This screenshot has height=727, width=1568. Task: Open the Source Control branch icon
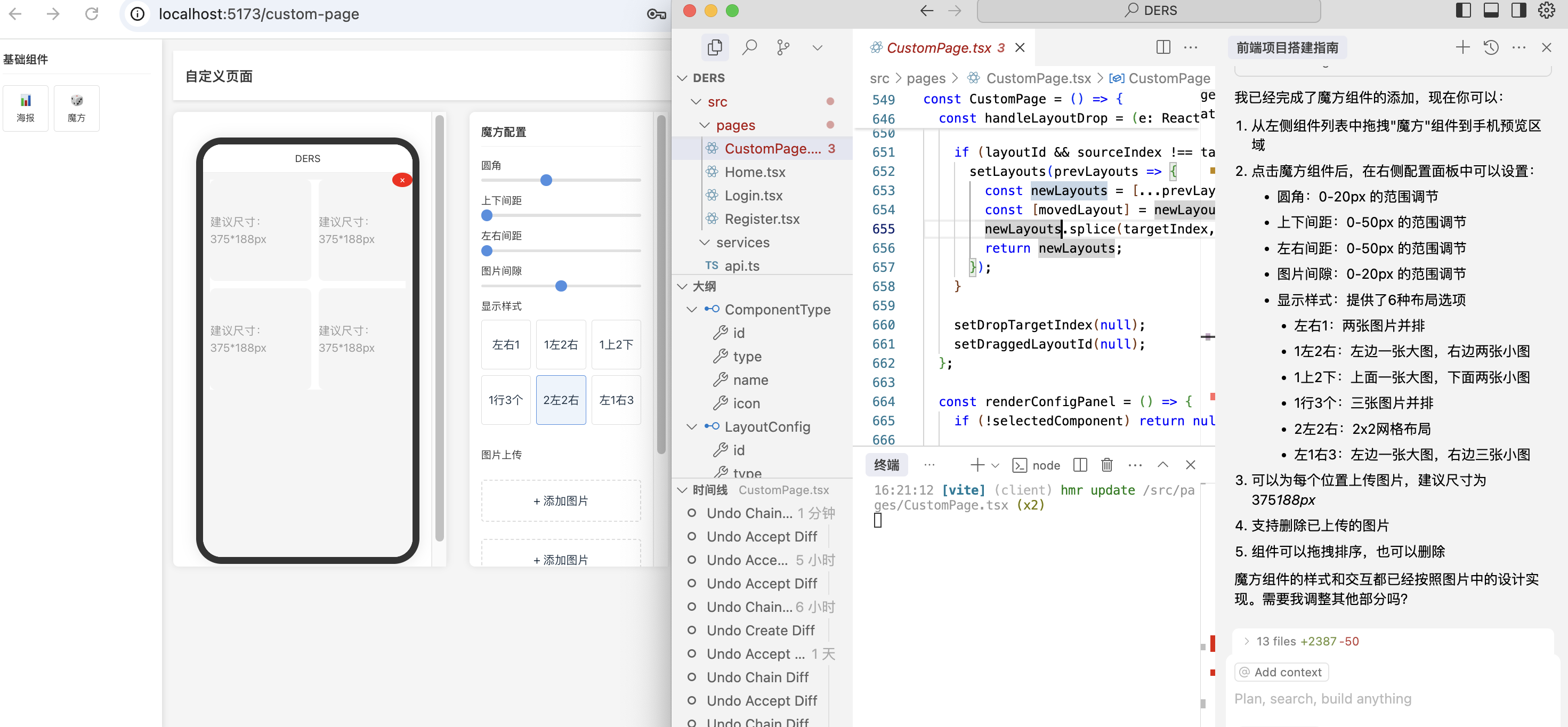pyautogui.click(x=783, y=47)
